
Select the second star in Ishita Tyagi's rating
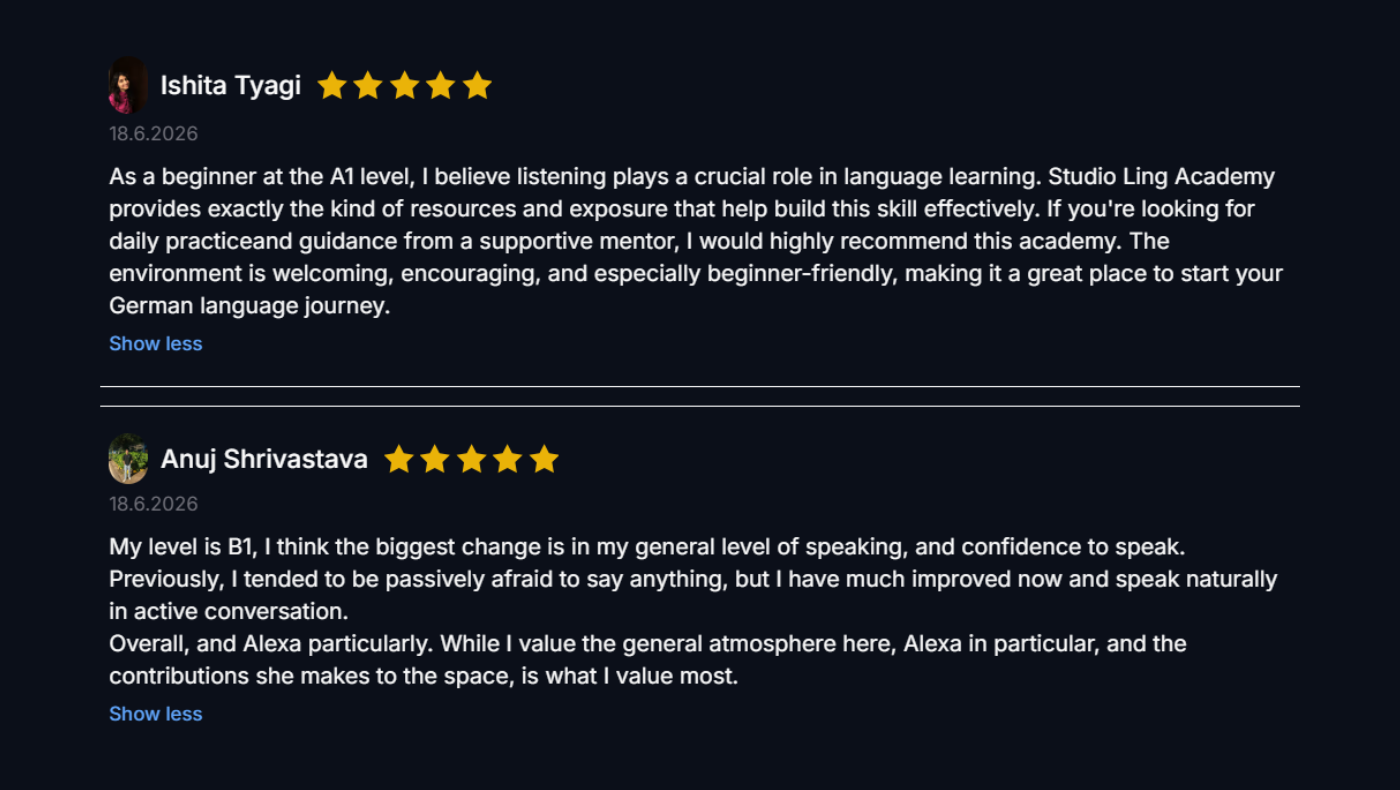[368, 86]
